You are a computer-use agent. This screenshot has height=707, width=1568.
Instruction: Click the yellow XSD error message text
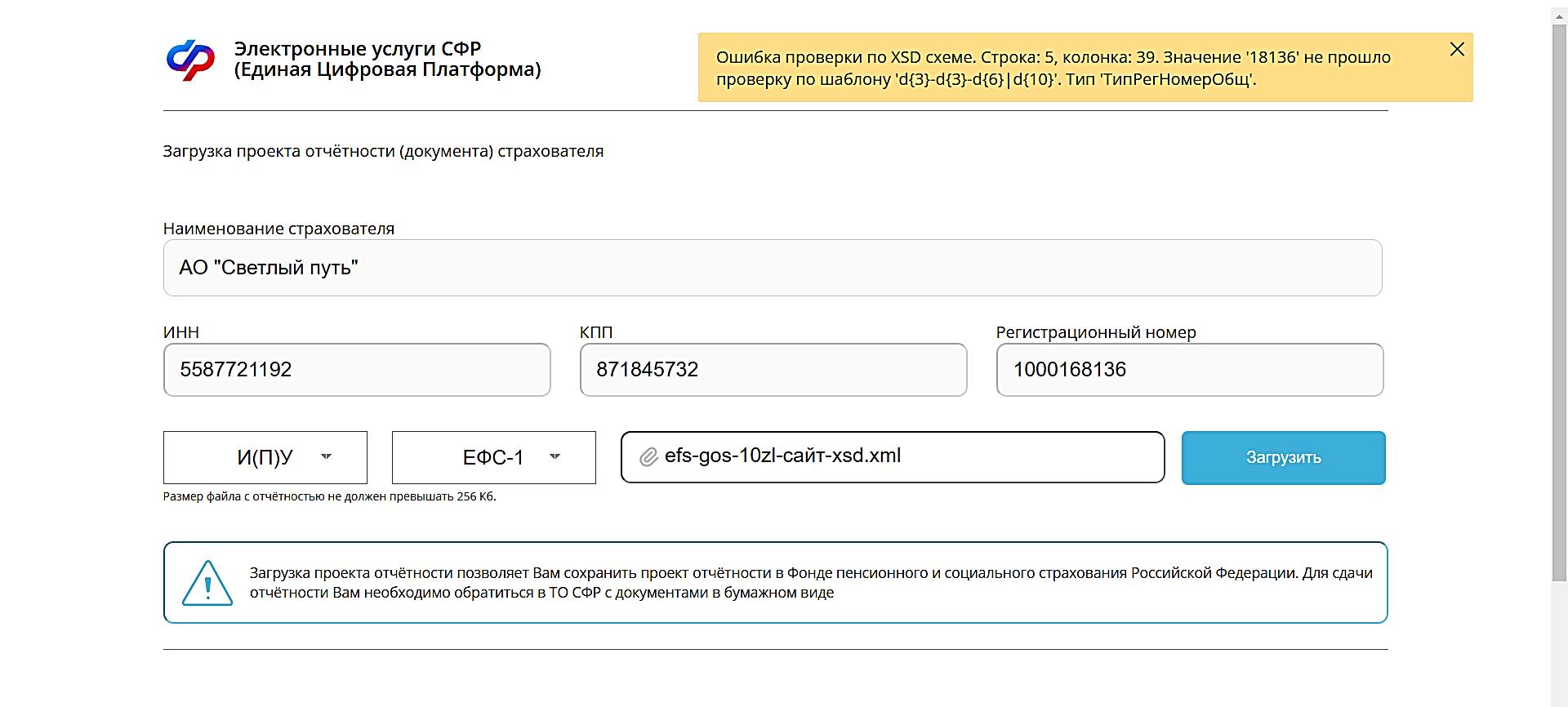click(1053, 69)
